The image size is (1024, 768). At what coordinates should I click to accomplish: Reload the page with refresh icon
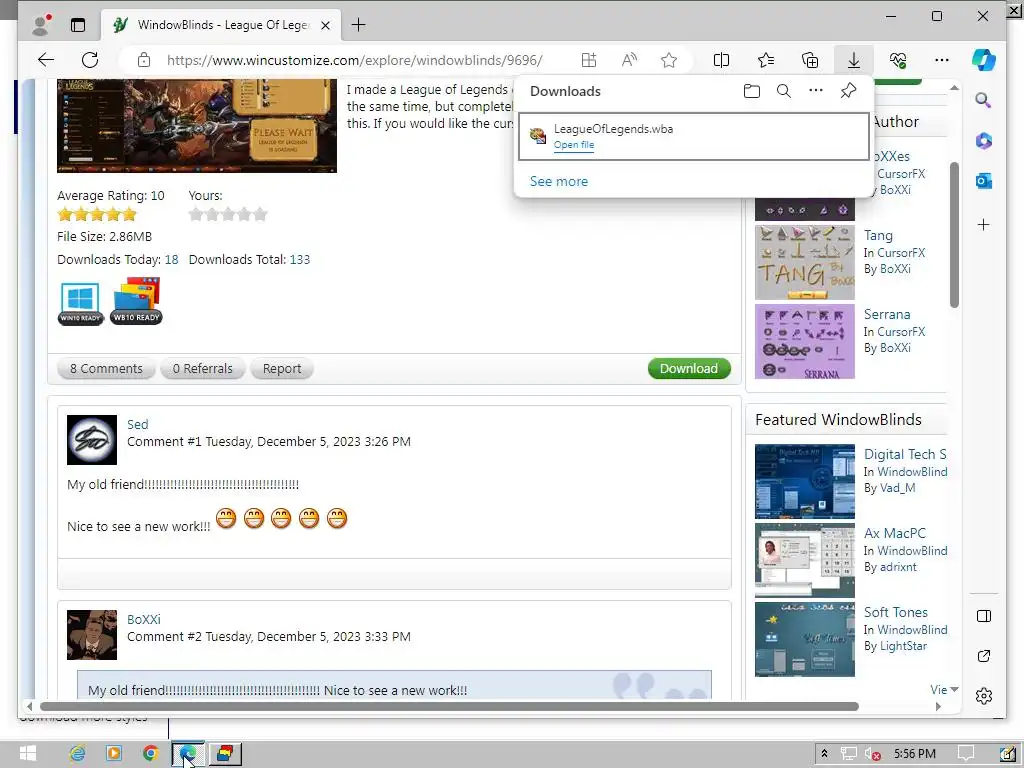click(x=90, y=60)
